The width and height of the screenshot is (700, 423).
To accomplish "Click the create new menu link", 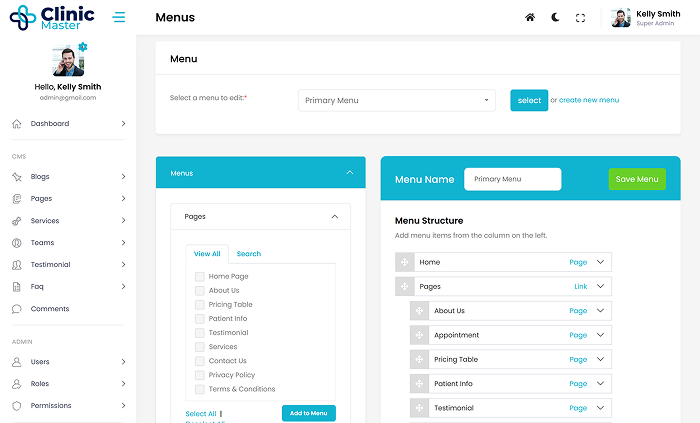I will (589, 100).
